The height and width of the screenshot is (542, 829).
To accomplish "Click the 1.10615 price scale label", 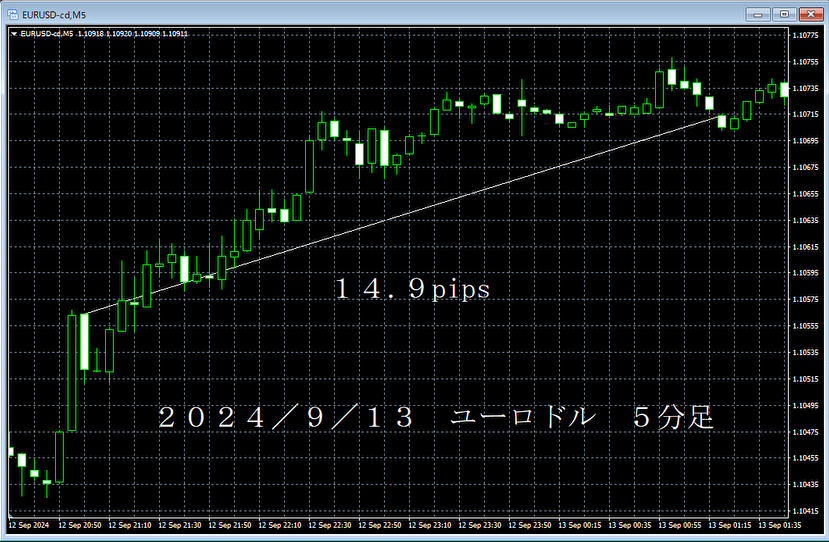I will click(806, 247).
